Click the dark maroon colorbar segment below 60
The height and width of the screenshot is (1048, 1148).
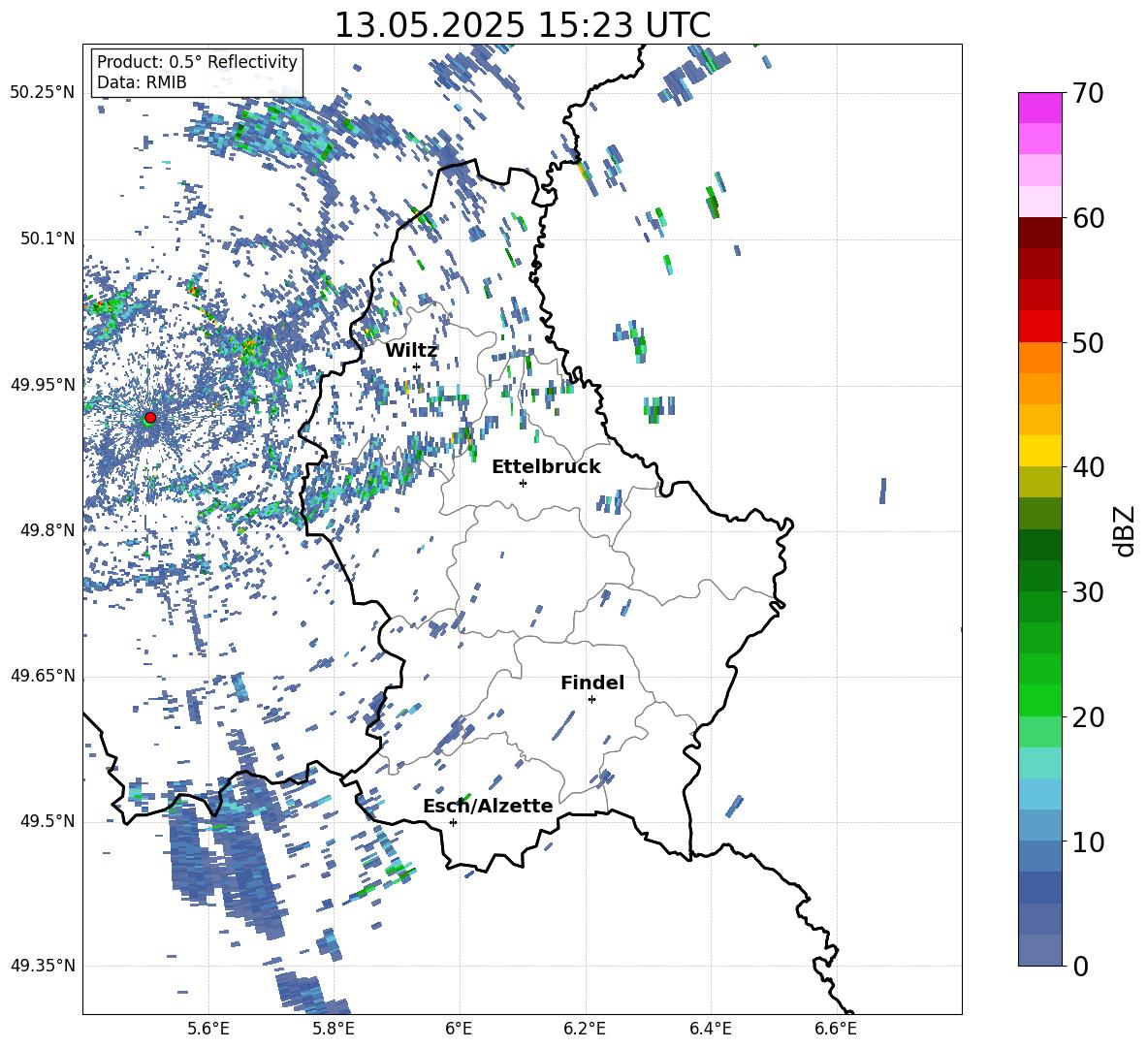(x=1039, y=234)
